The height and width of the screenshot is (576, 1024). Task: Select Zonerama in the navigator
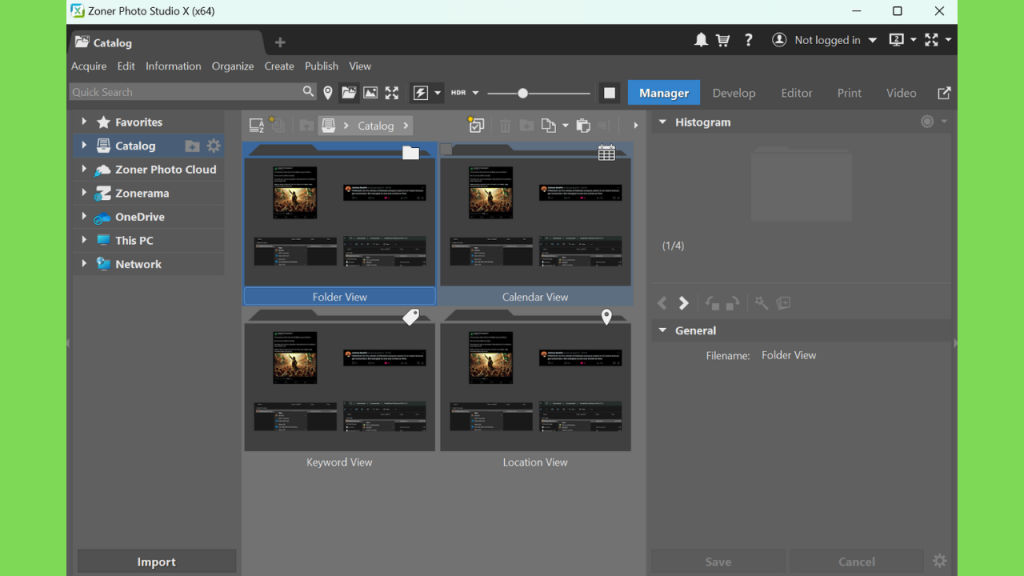[x=142, y=193]
